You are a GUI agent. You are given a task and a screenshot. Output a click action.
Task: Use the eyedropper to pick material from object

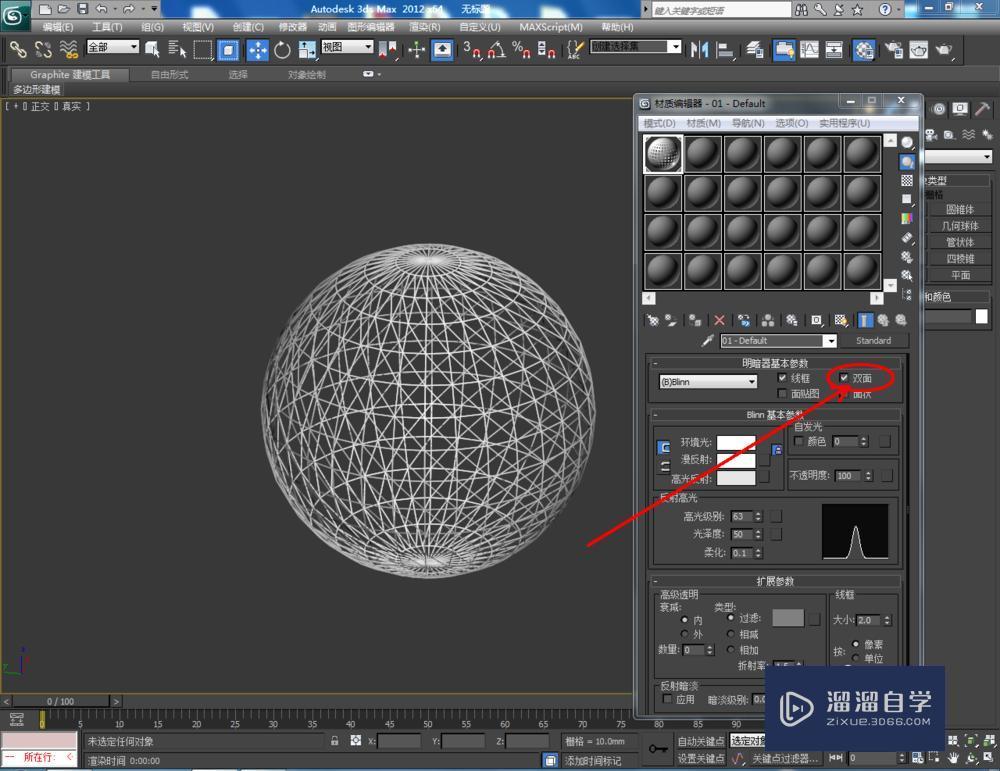706,340
